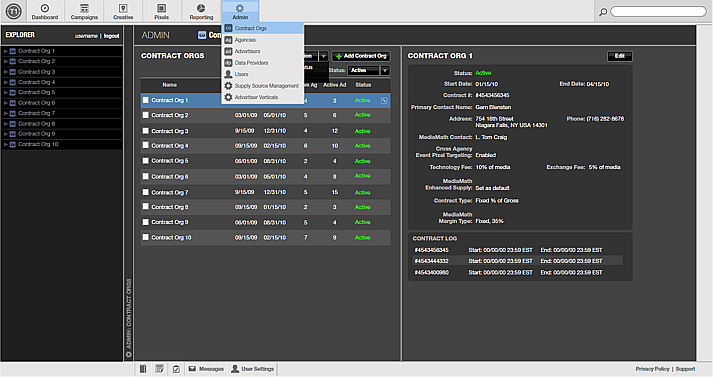Click the edit pencil icon on Contract Org 1 row

point(384,101)
